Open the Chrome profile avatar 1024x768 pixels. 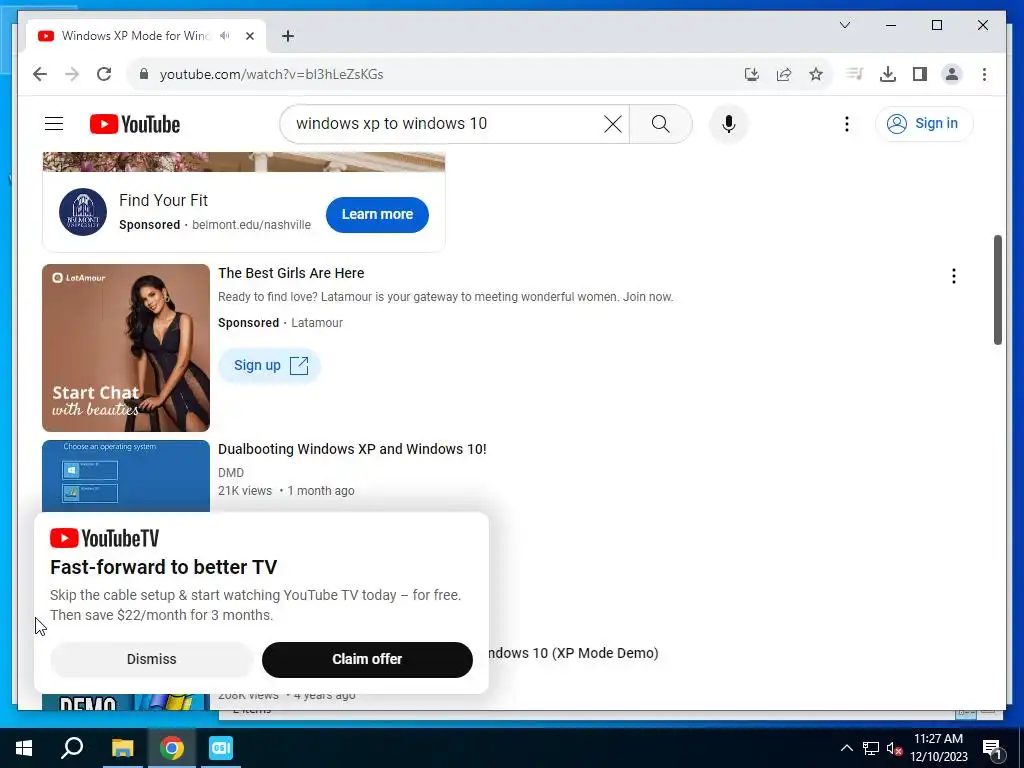[952, 74]
